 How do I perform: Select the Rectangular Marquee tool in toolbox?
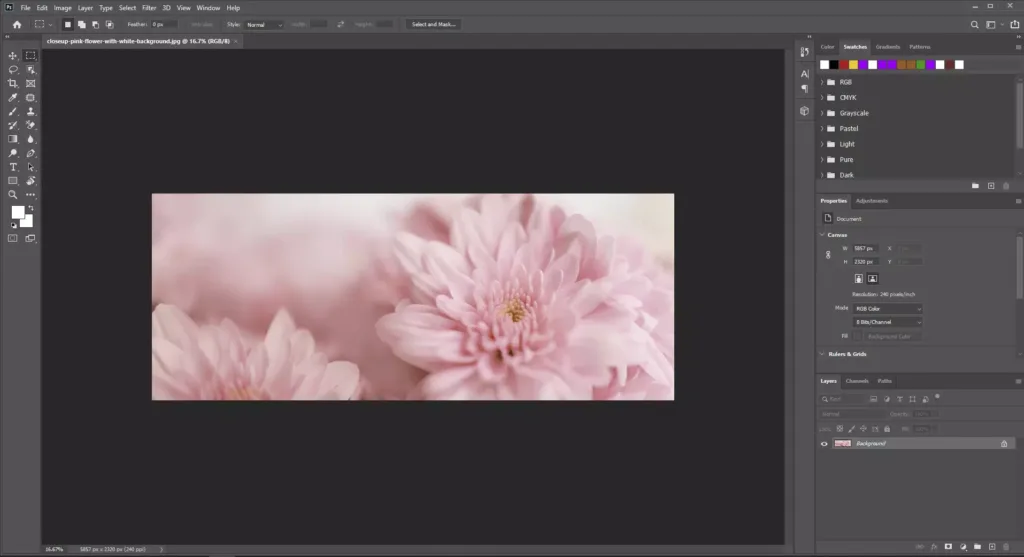[31, 56]
